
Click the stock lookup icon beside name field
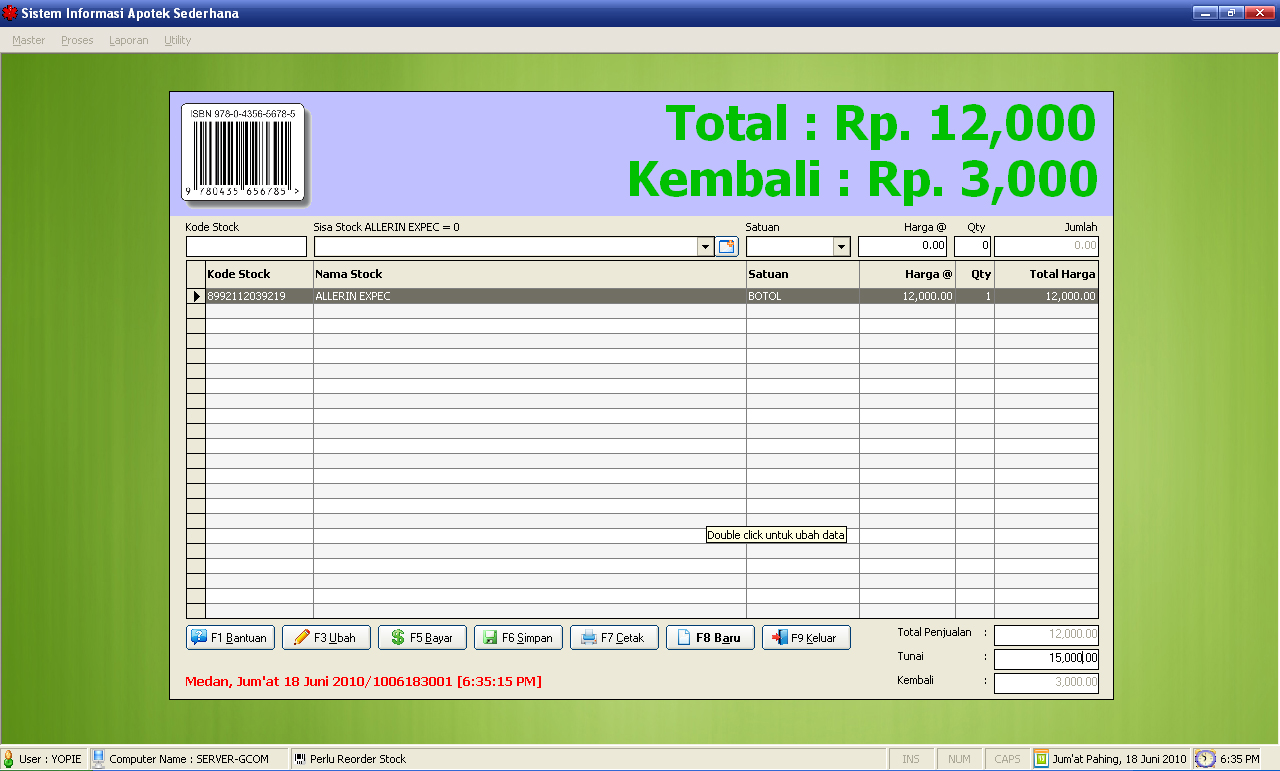pyautogui.click(x=727, y=247)
